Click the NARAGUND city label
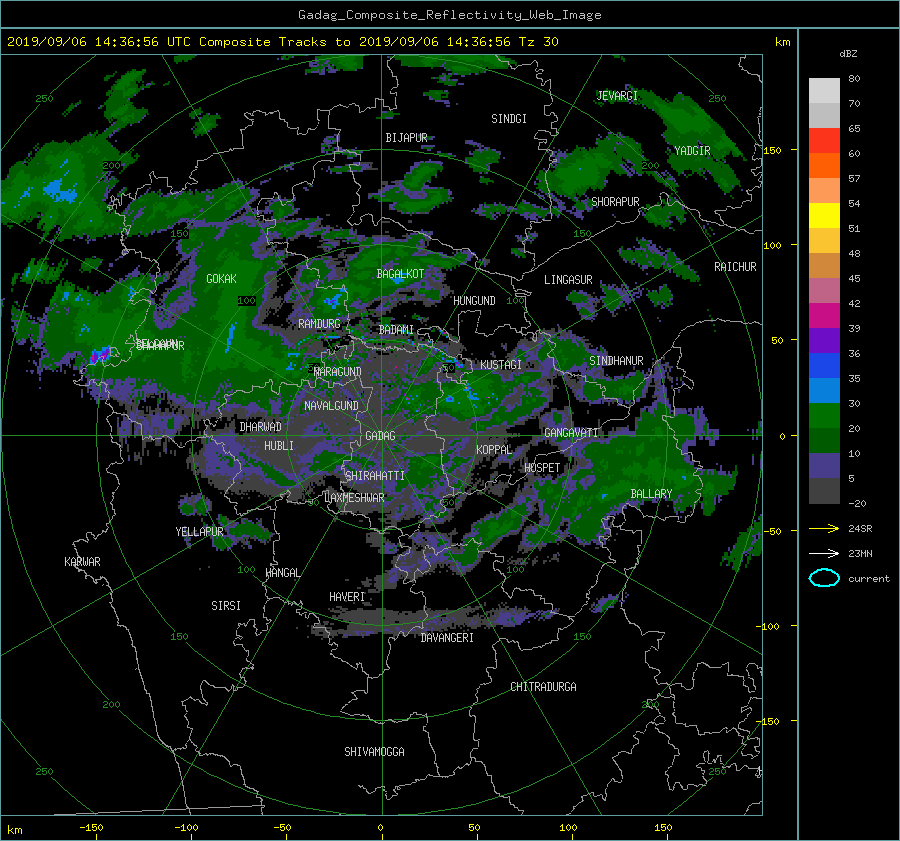Image resolution: width=900 pixels, height=841 pixels. [x=338, y=372]
